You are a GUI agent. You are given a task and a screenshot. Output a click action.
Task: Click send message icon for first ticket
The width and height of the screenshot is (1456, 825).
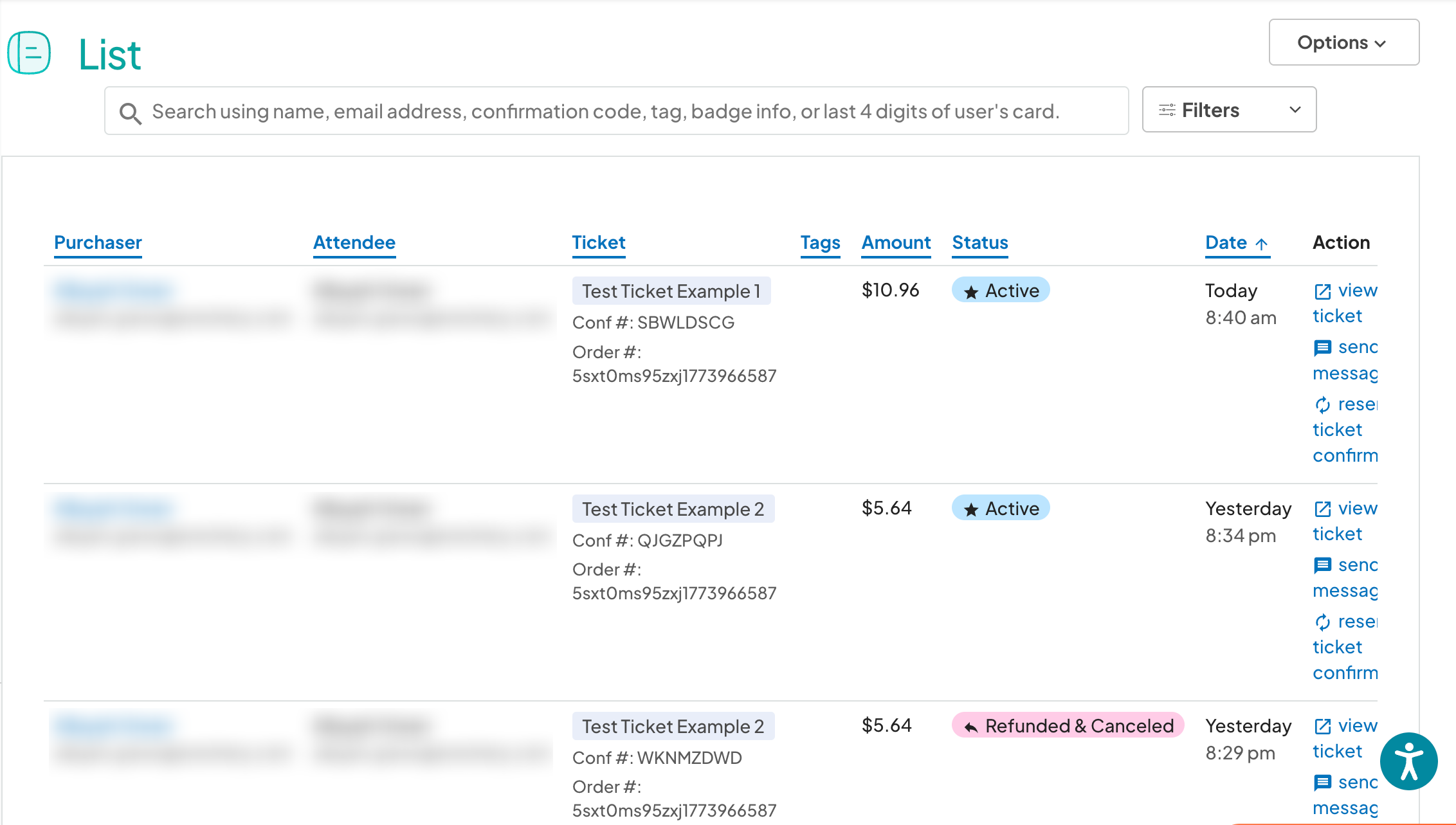pos(1322,348)
